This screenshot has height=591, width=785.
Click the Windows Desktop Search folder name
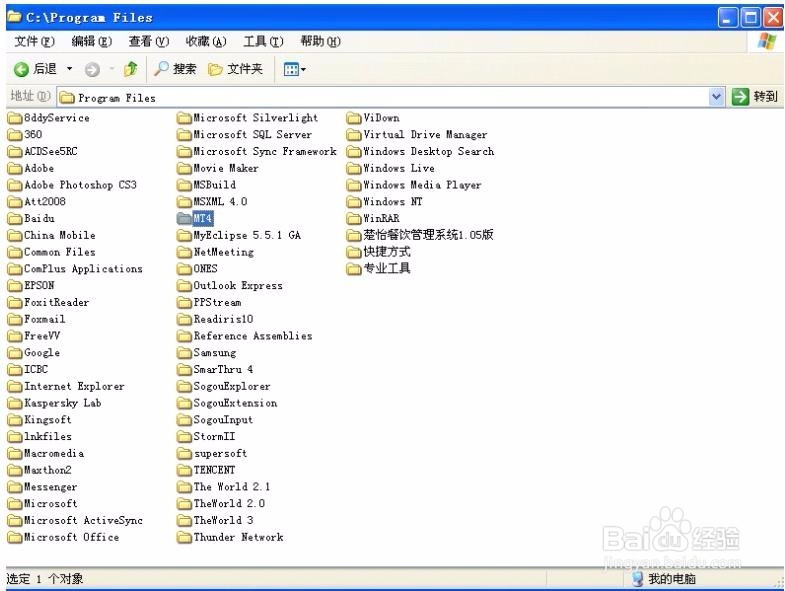[x=429, y=151]
